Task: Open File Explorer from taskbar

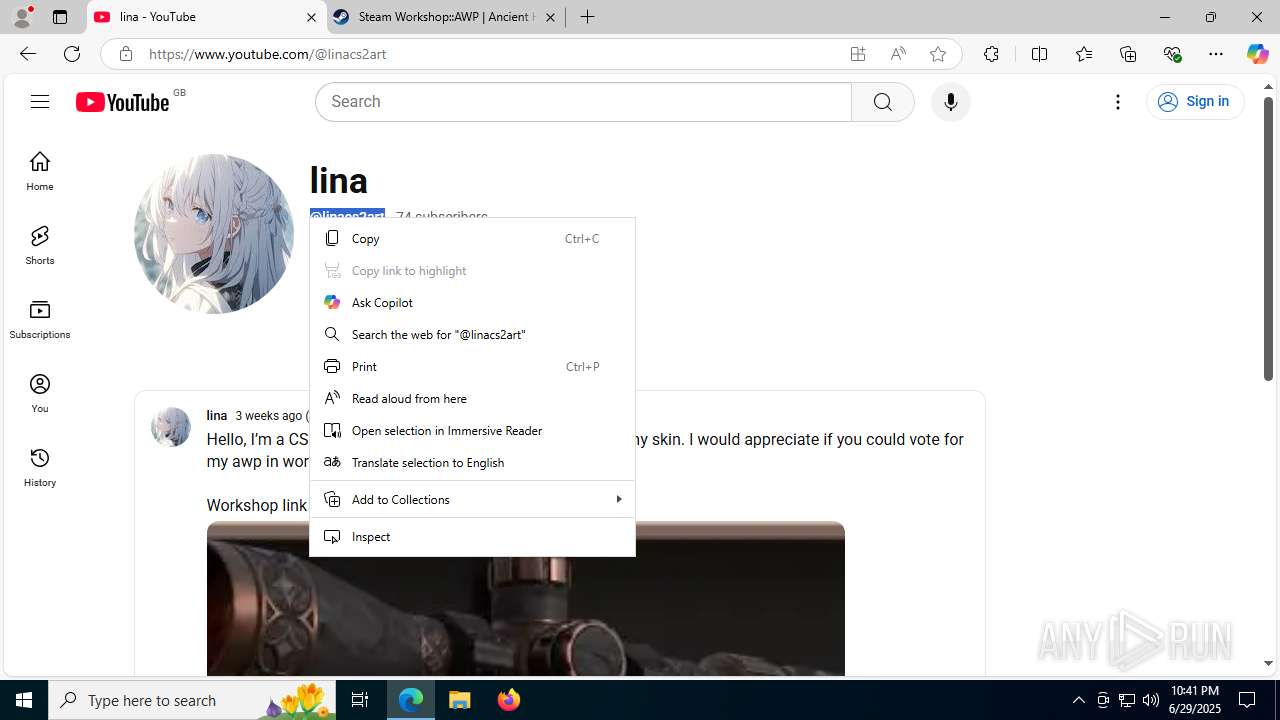Action: pyautogui.click(x=460, y=700)
